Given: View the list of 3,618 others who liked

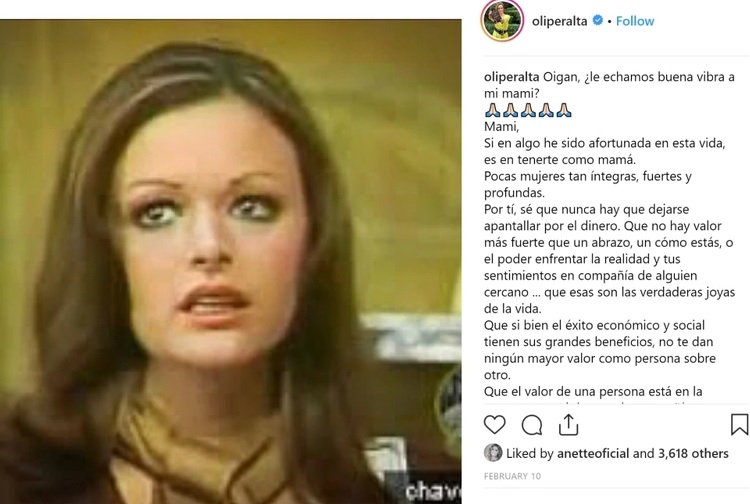Looking at the screenshot, I should click(693, 453).
